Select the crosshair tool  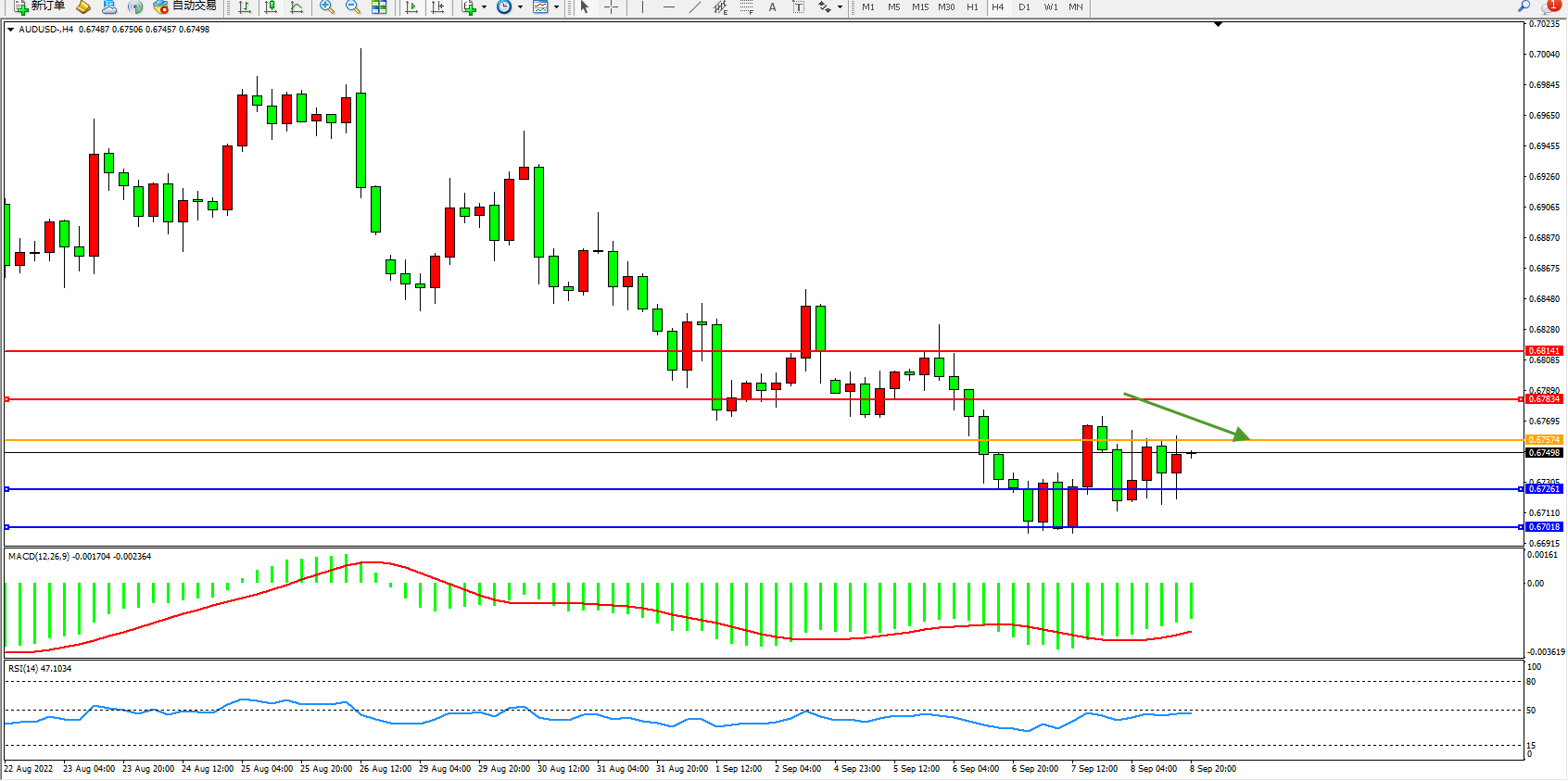coord(612,7)
